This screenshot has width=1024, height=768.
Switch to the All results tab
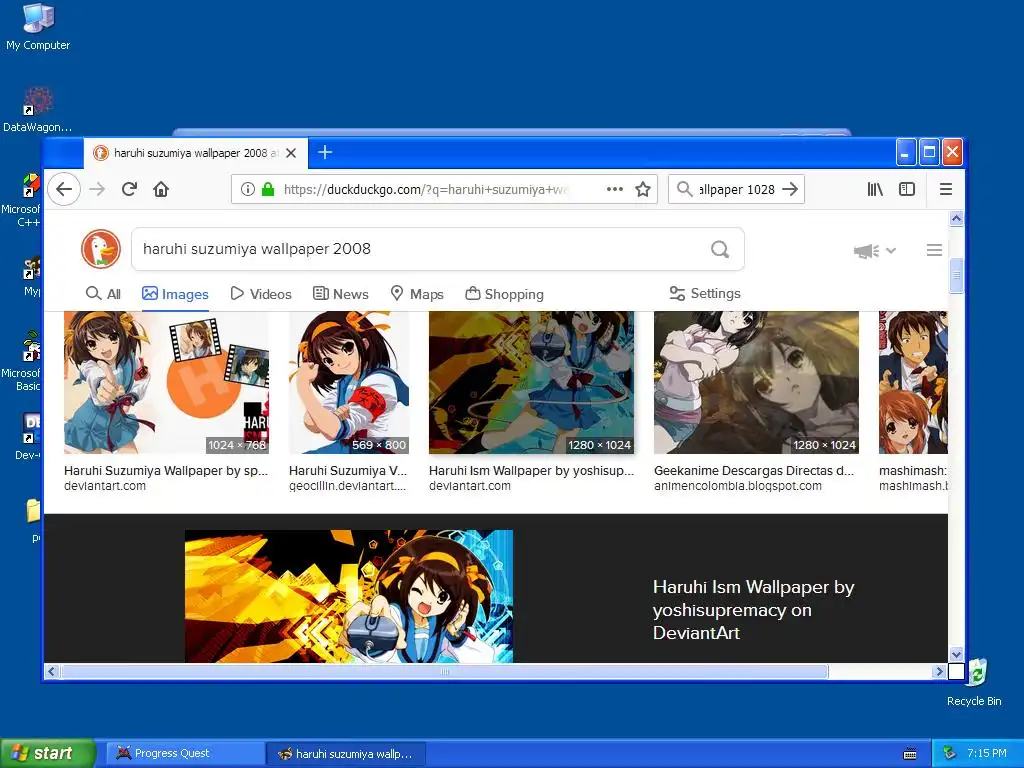point(104,294)
